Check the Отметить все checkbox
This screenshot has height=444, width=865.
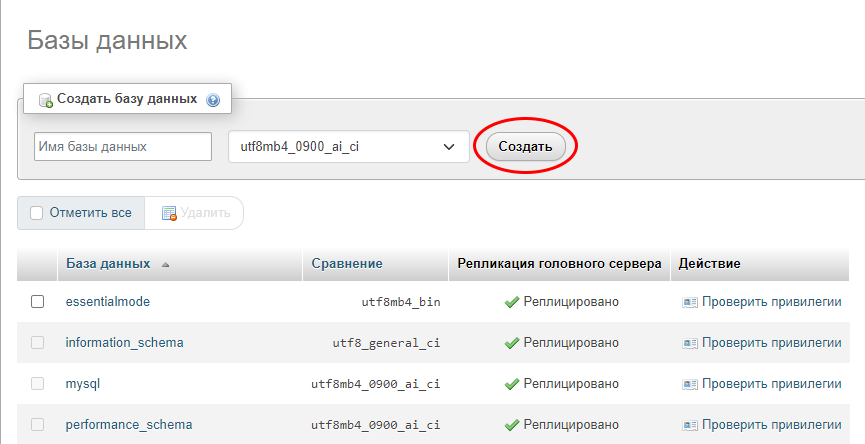37,213
